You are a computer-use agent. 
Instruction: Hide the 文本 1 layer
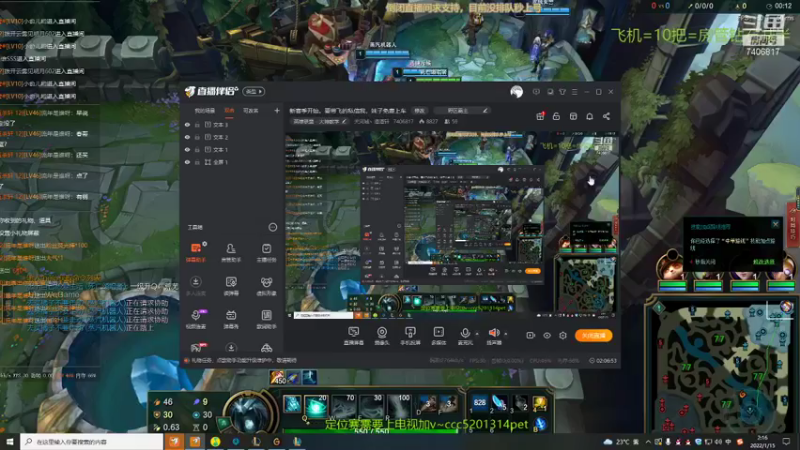click(187, 149)
